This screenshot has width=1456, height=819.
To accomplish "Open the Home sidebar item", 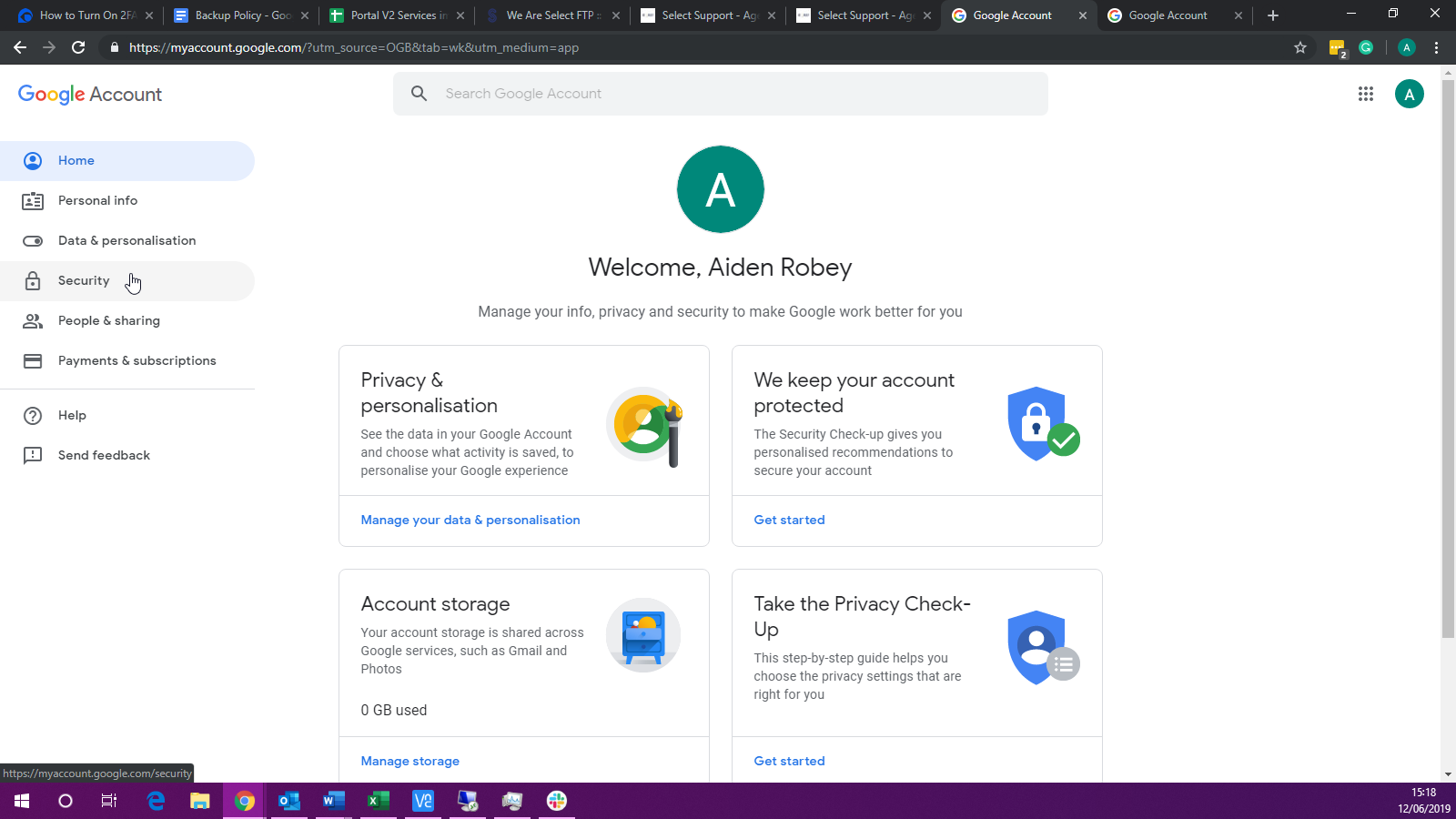I will point(127,161).
